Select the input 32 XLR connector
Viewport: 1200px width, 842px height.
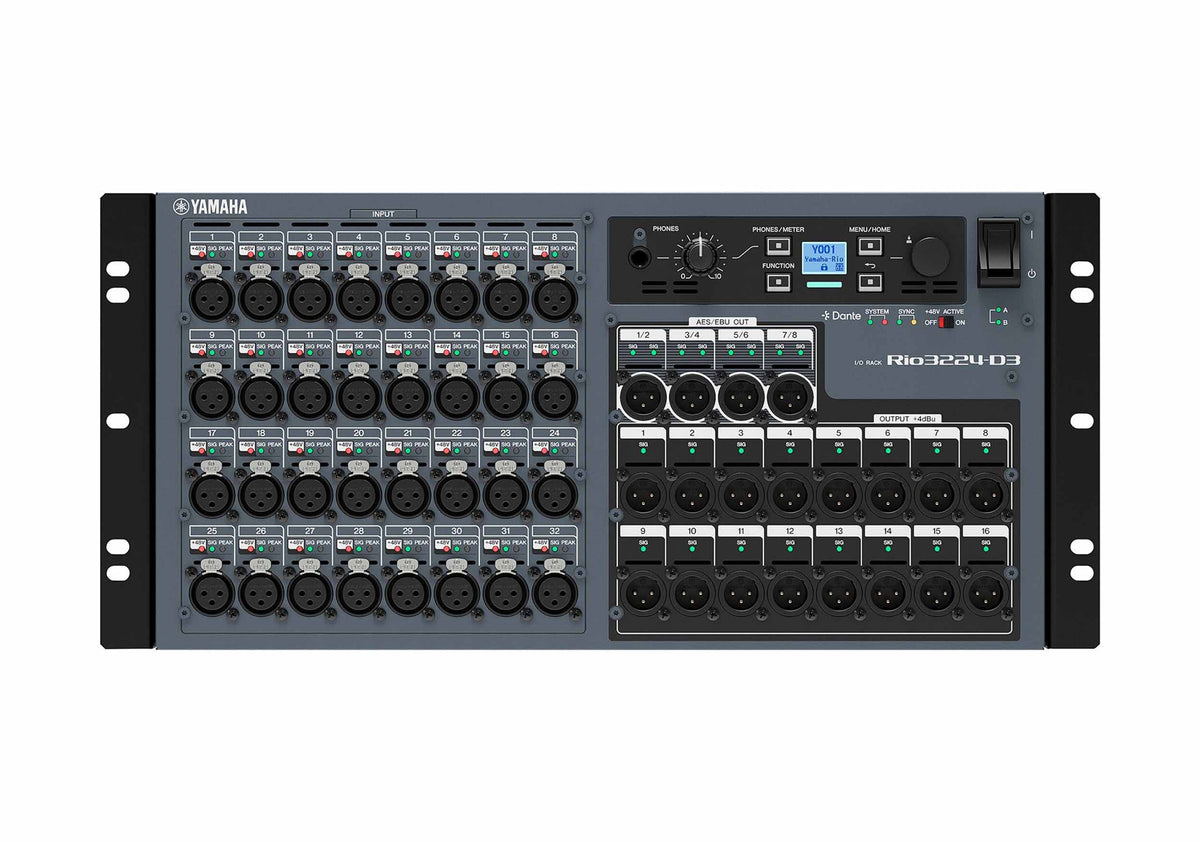pyautogui.click(x=555, y=592)
